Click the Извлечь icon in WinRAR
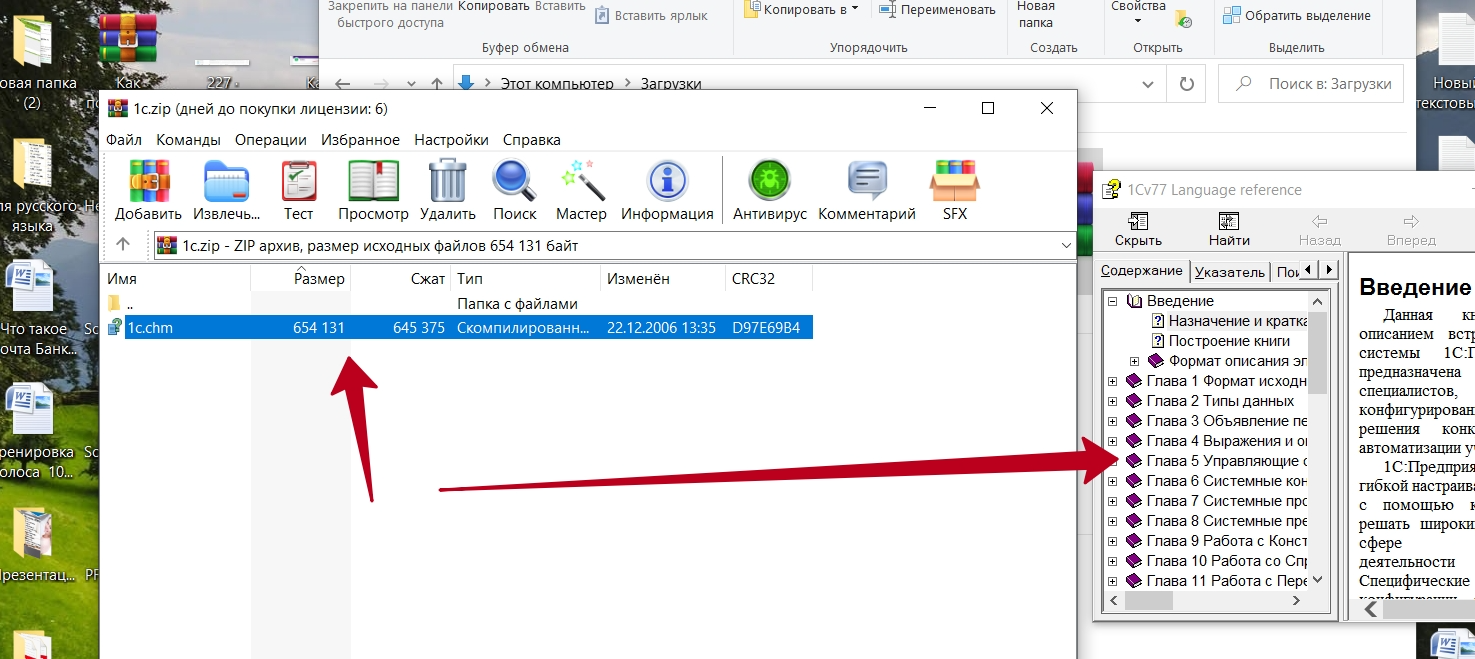Screen dimensions: 1475x659 [226, 190]
